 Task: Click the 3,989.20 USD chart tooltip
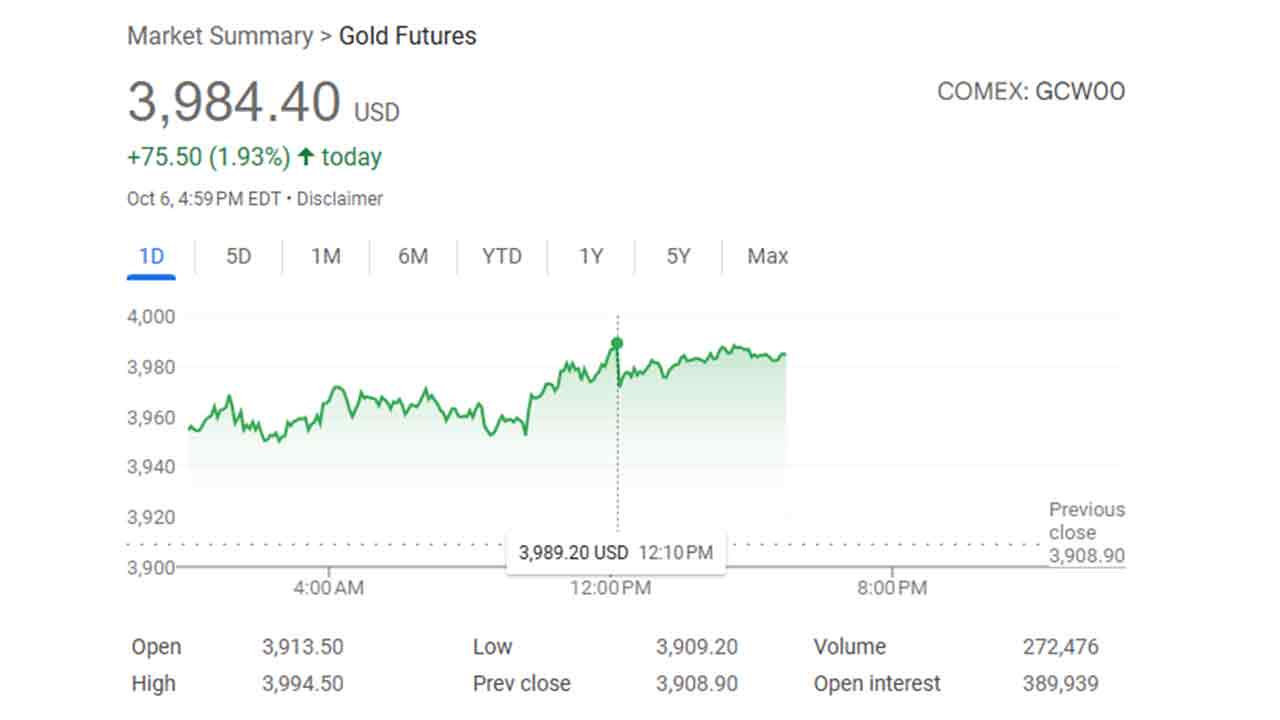(615, 552)
